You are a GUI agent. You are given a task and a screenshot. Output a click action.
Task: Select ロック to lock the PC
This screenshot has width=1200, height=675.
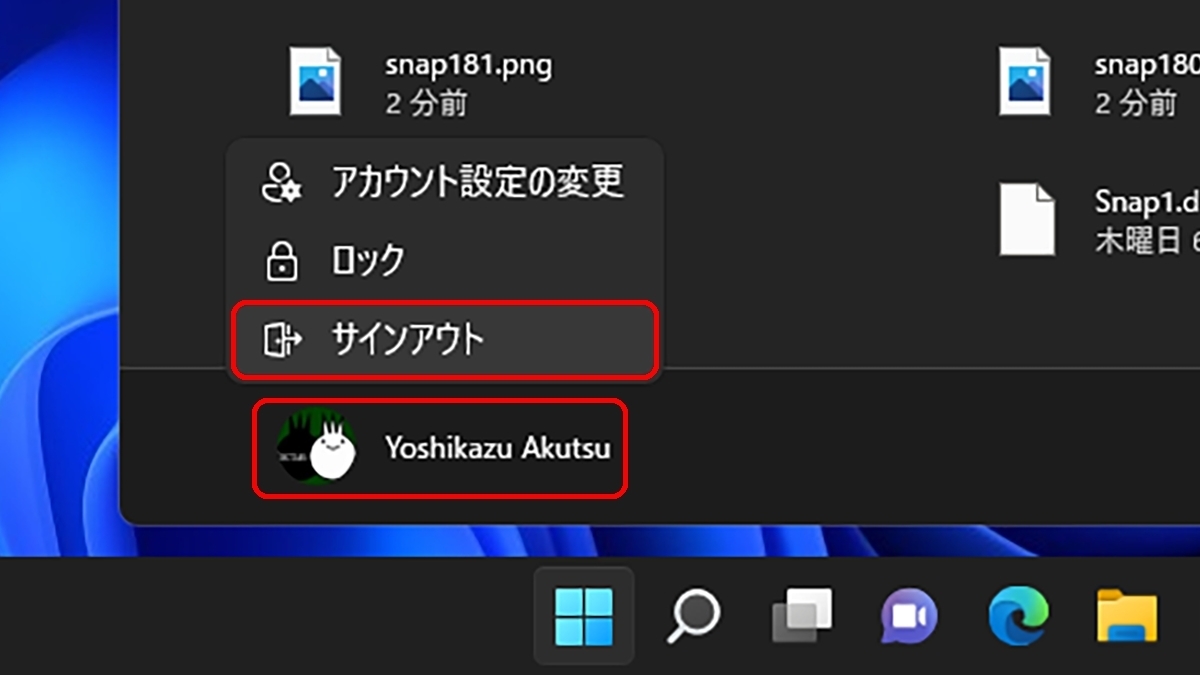coord(445,260)
